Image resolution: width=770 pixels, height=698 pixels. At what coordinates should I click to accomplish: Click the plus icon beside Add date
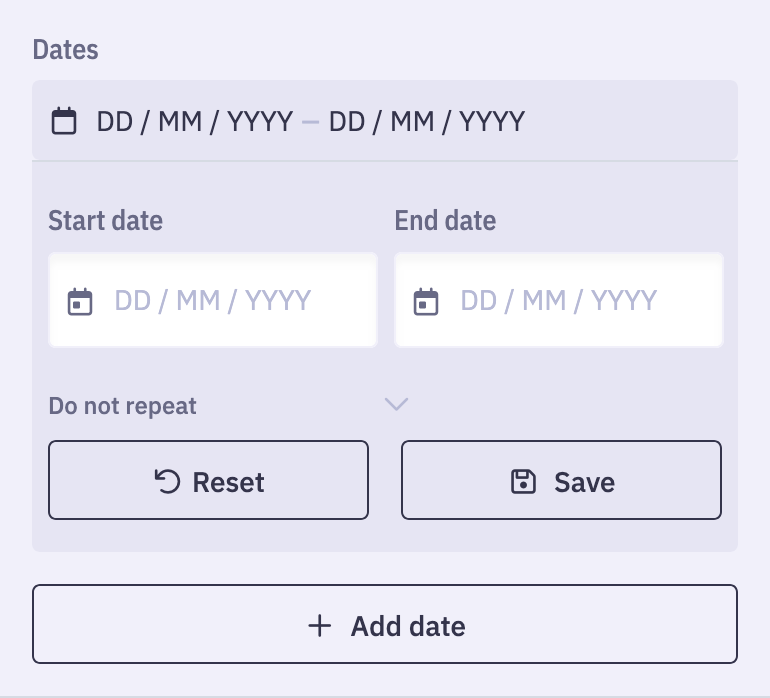320,626
